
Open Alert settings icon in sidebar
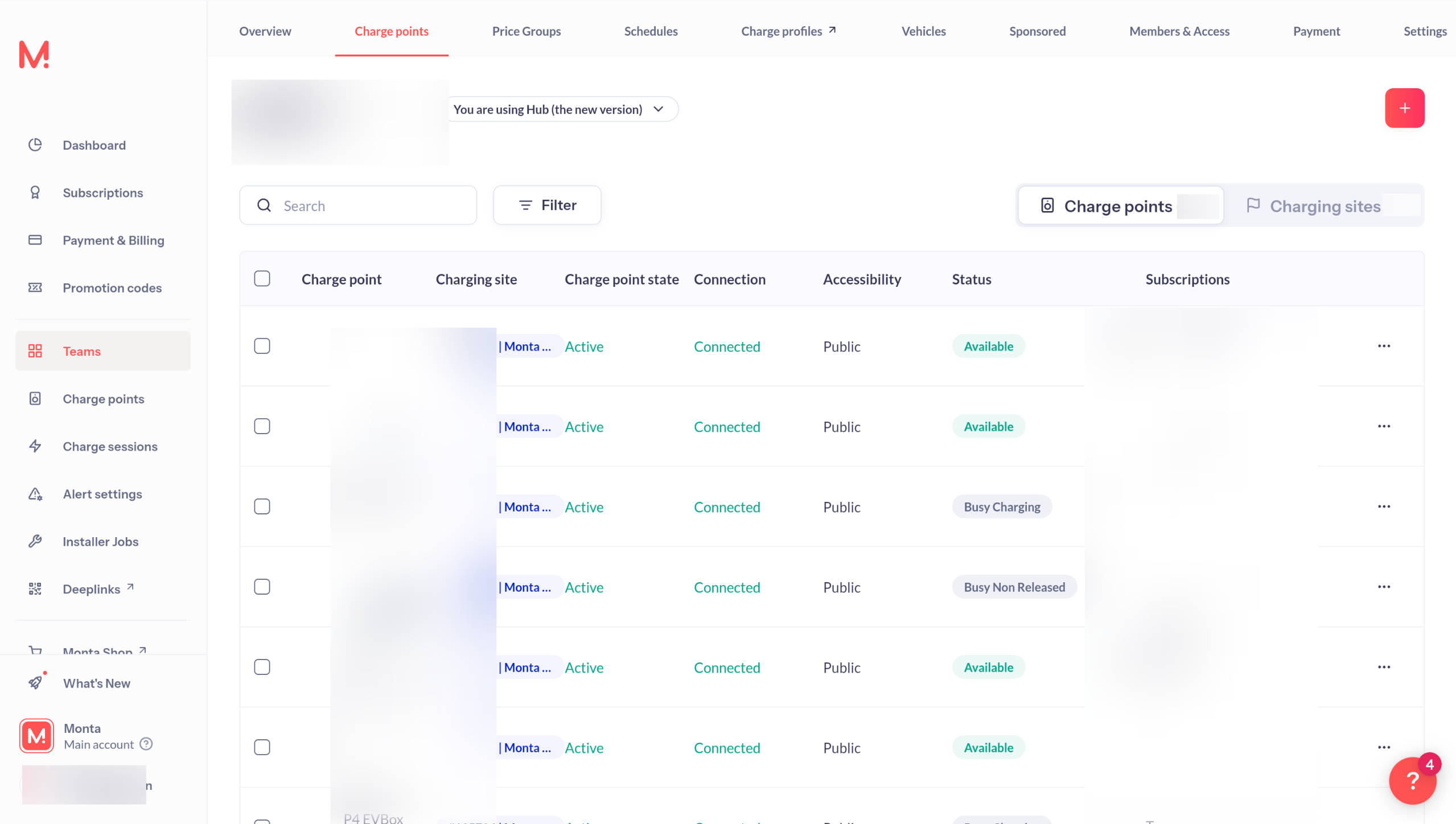(x=35, y=494)
